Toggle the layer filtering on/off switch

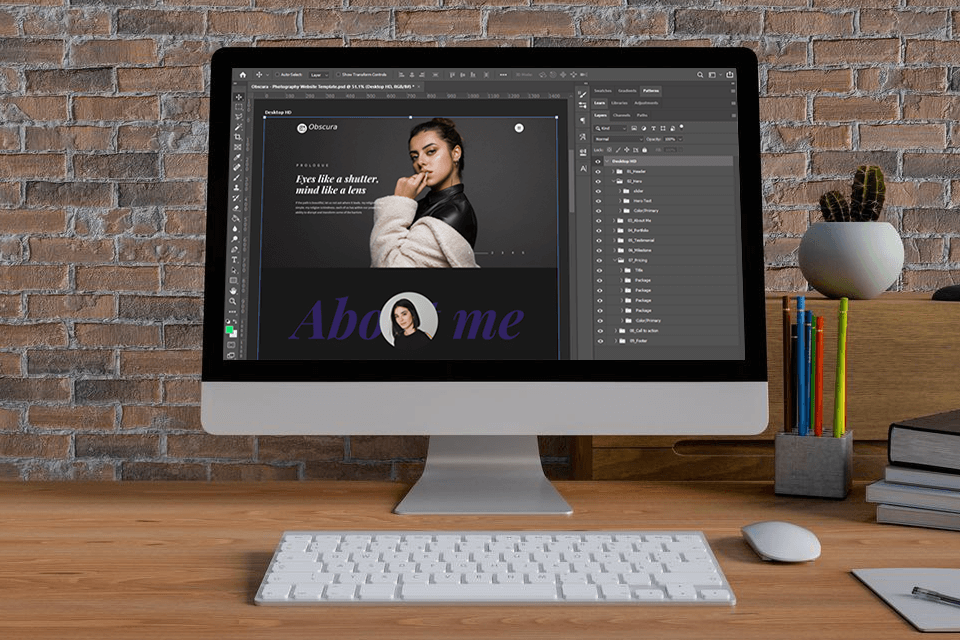[x=681, y=127]
